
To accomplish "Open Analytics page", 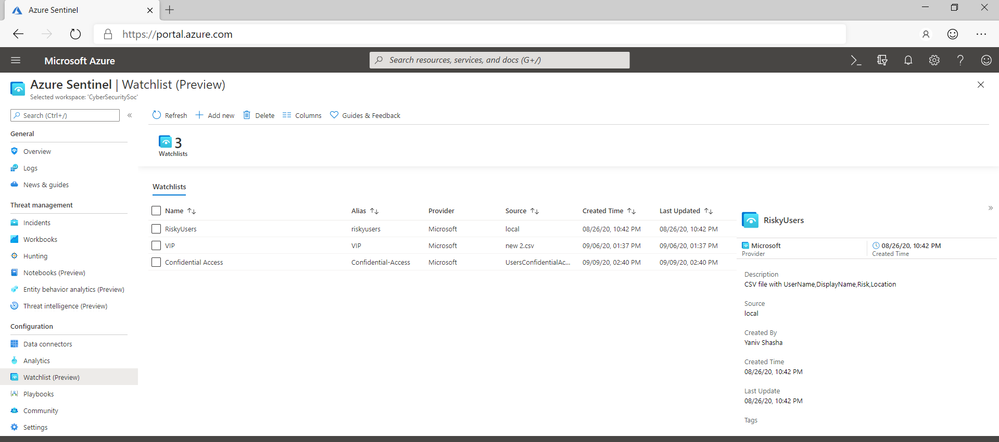I will pos(36,360).
